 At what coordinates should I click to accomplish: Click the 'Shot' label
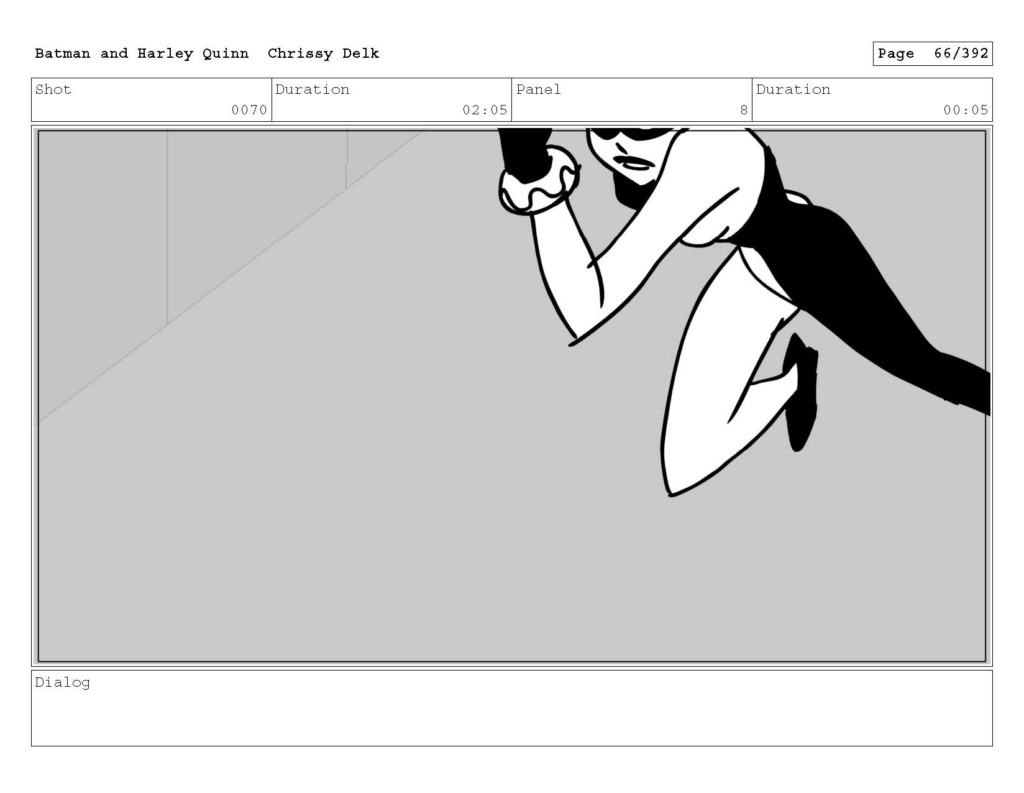pyautogui.click(x=53, y=89)
